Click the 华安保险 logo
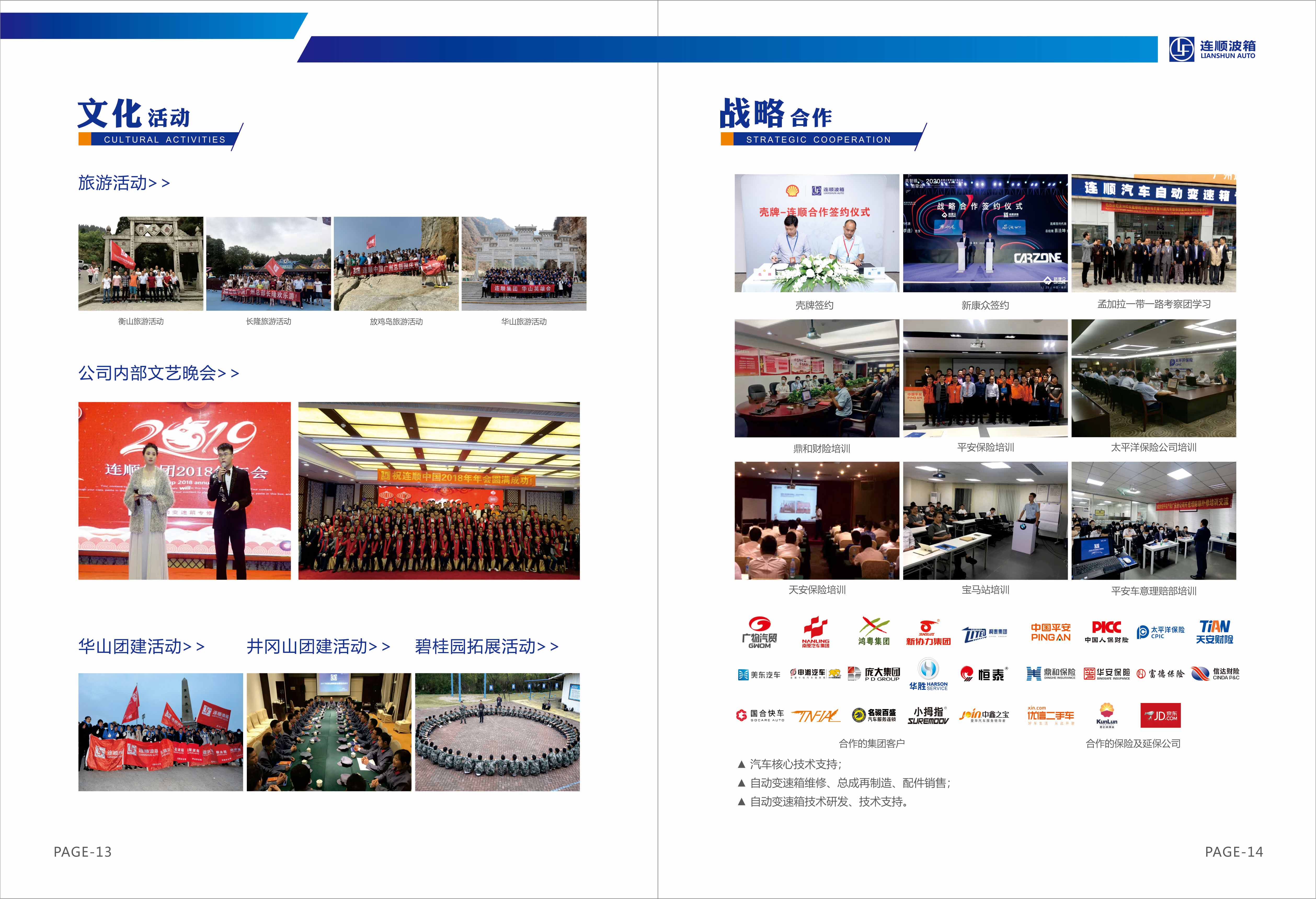The width and height of the screenshot is (1316, 899). click(x=1107, y=673)
